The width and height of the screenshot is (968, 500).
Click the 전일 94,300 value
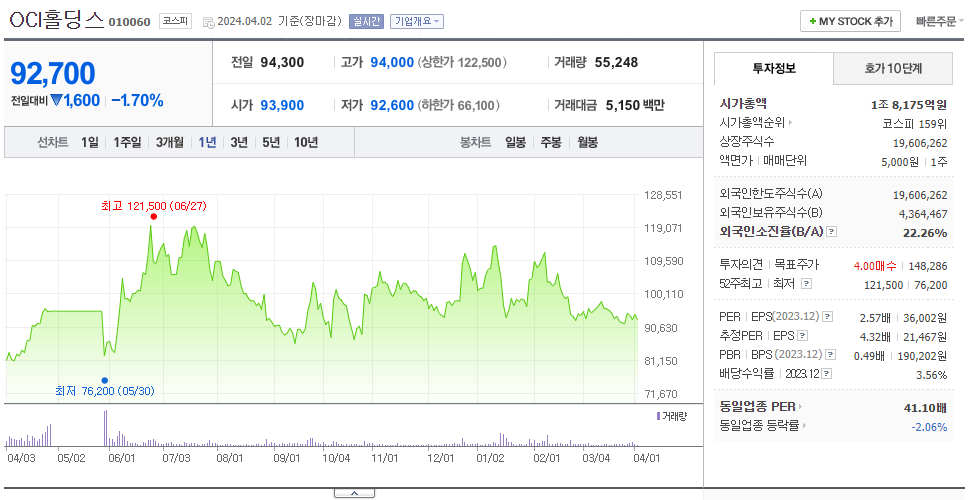pos(282,62)
